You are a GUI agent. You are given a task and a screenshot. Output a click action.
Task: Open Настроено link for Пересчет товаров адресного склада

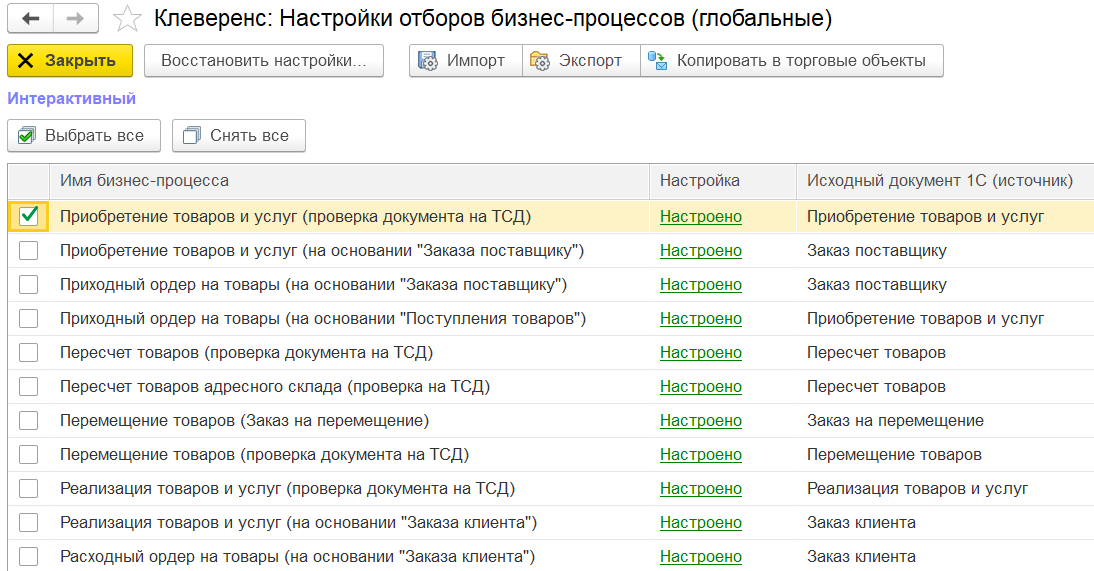tap(700, 387)
